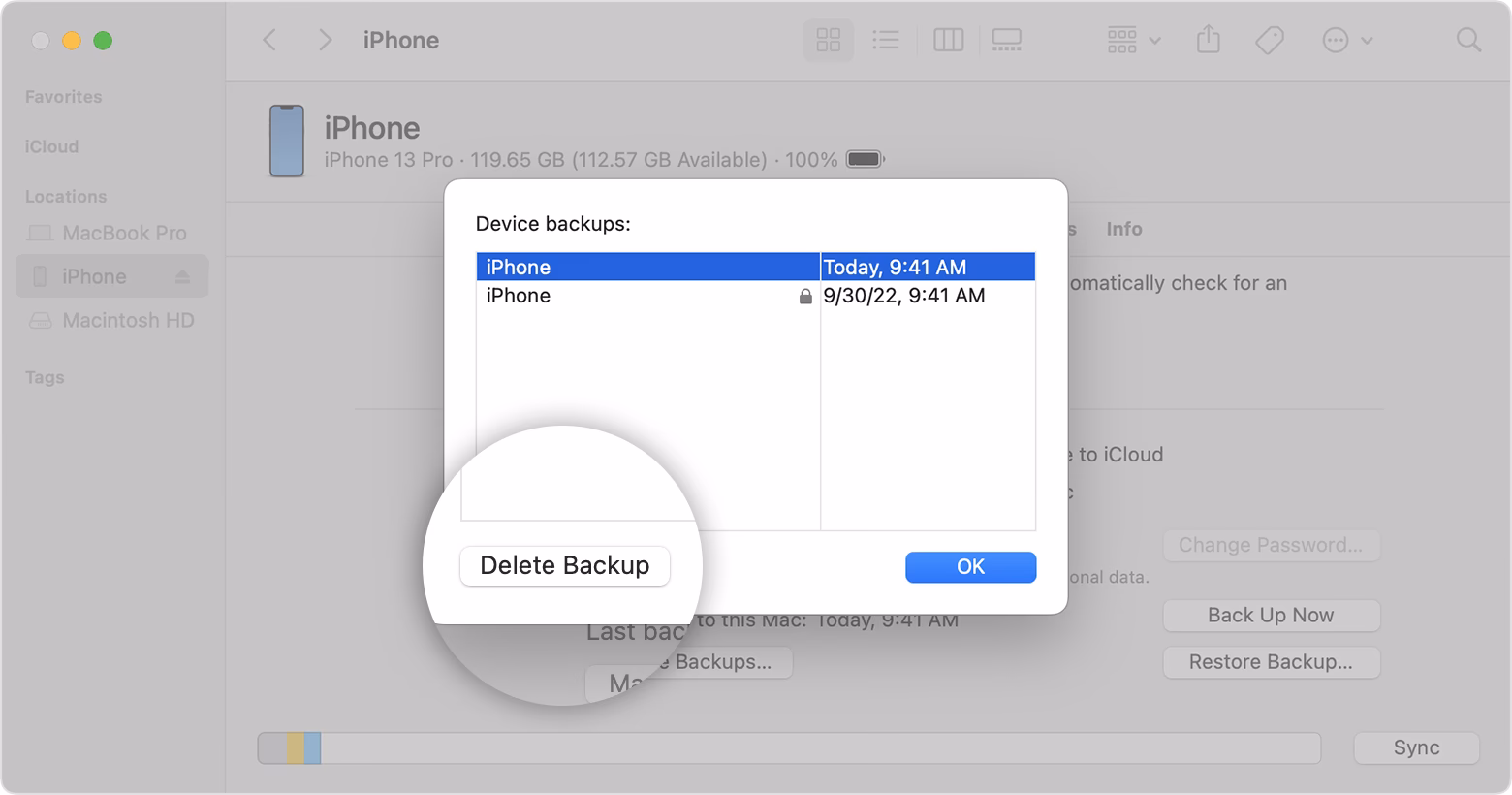Switch to column view
This screenshot has width=1512, height=795.
pos(948,40)
